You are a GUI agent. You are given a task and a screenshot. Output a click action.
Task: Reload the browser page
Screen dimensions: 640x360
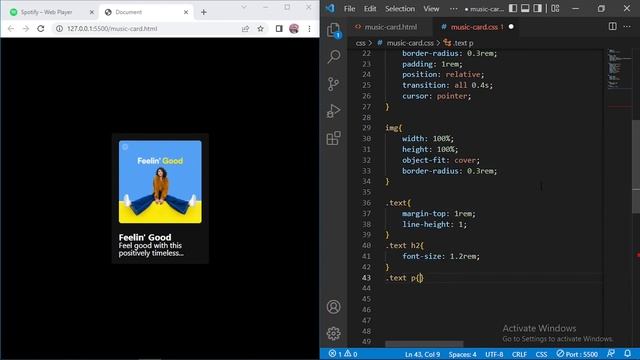tap(40, 29)
